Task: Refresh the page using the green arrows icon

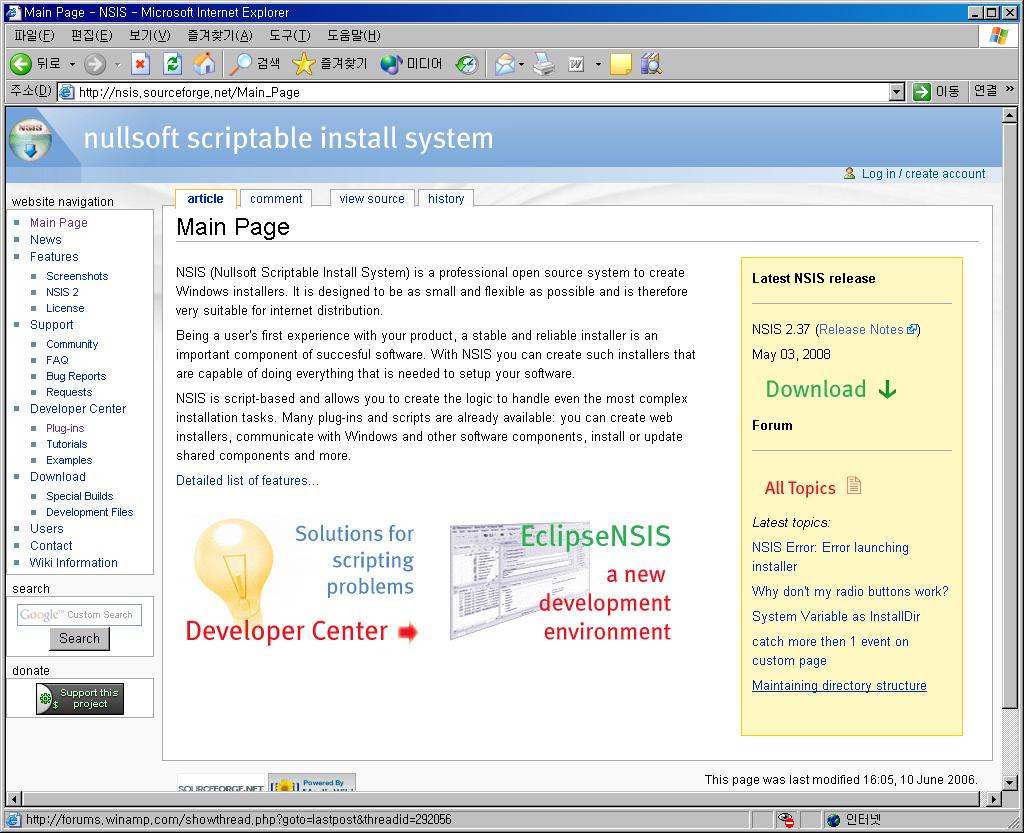Action: coord(172,63)
